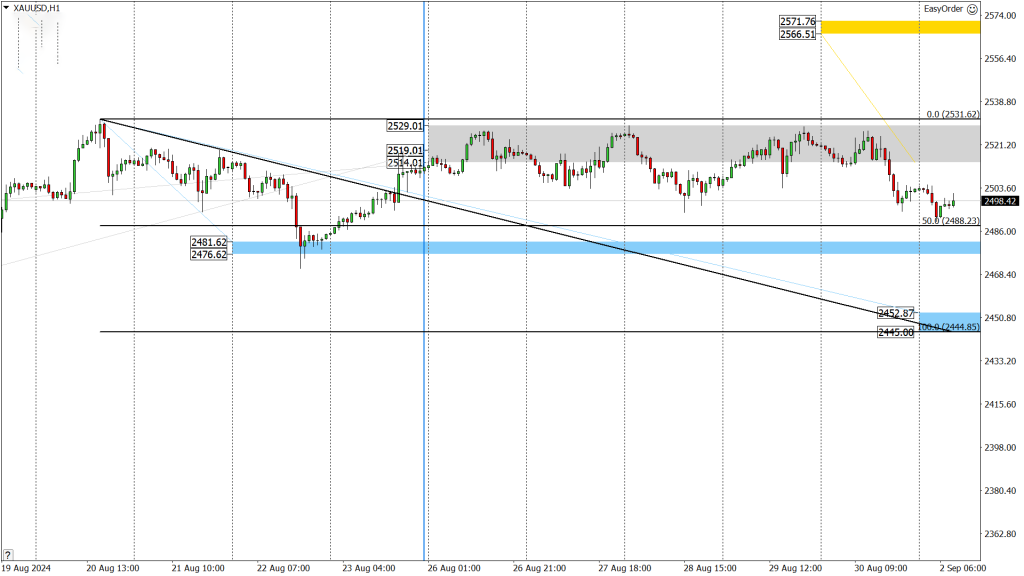Expand the XAUUSD,H1 chart title arrow
Image resolution: width=1024 pixels, height=576 pixels.
click(x=7, y=8)
